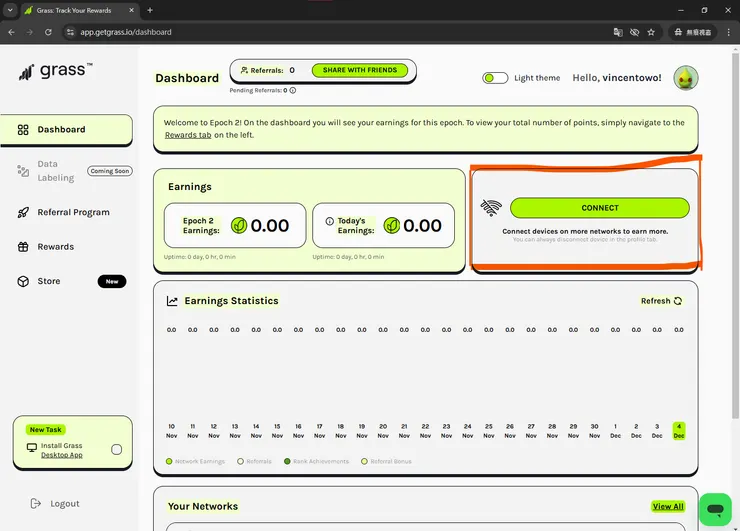Click View All in Your Networks
Viewport: 740px width, 531px height.
pyautogui.click(x=668, y=506)
